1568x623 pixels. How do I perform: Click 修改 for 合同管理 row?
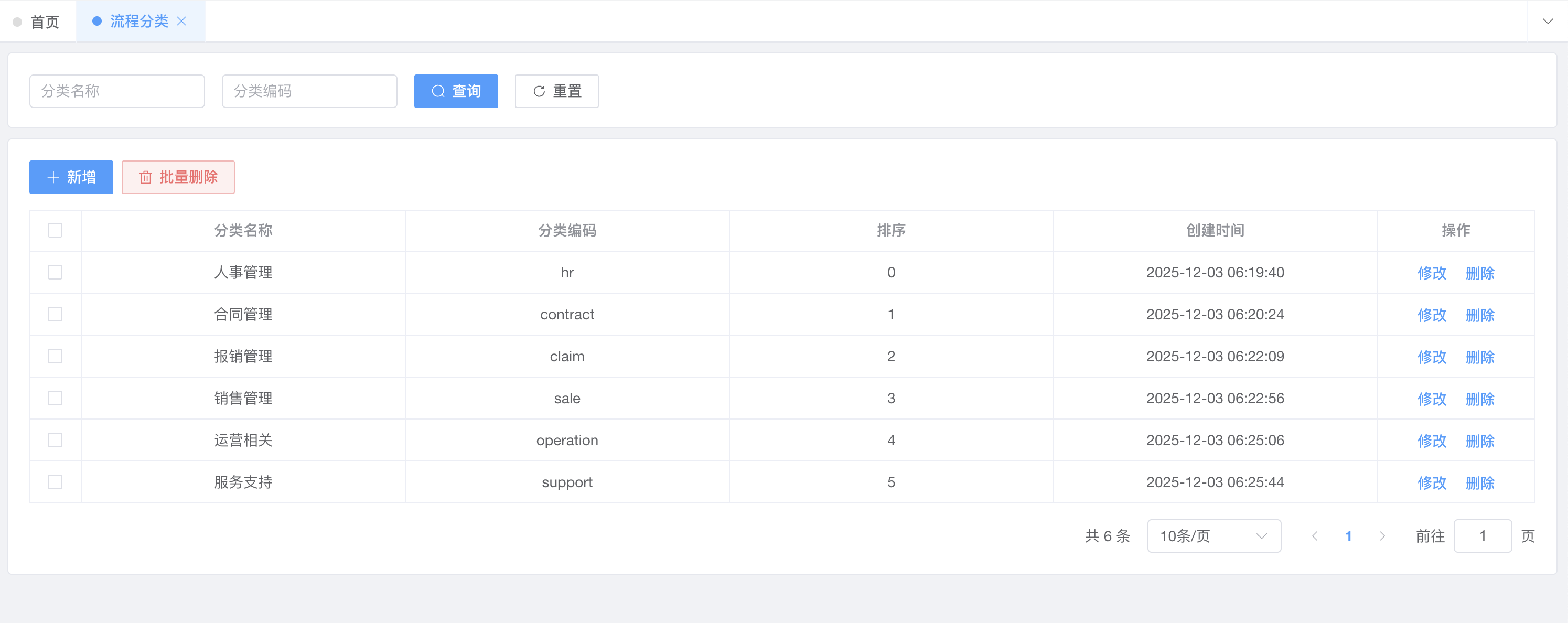[x=1432, y=315]
